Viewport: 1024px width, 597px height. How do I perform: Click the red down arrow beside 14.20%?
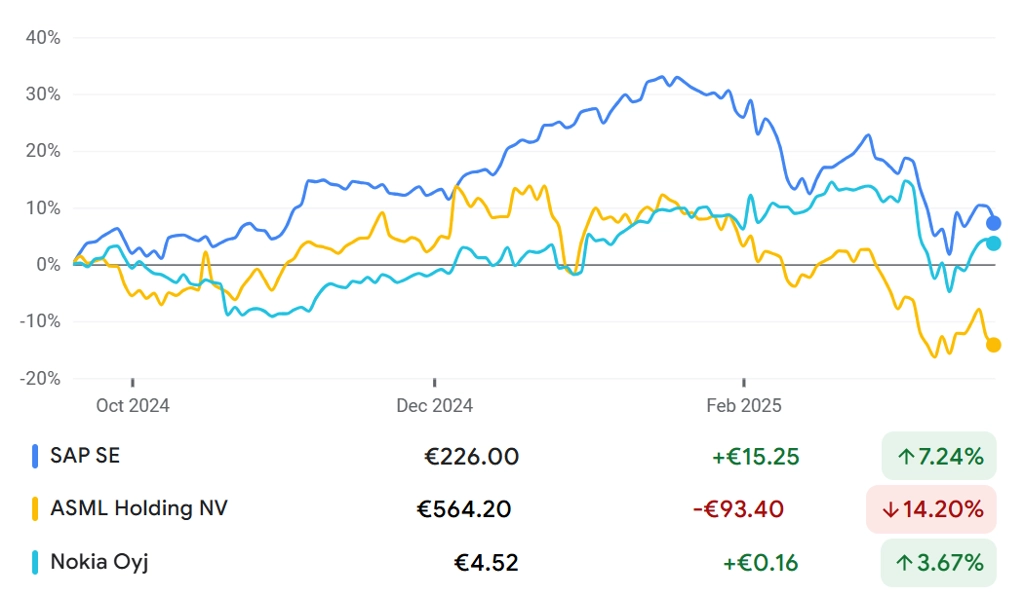tap(891, 509)
